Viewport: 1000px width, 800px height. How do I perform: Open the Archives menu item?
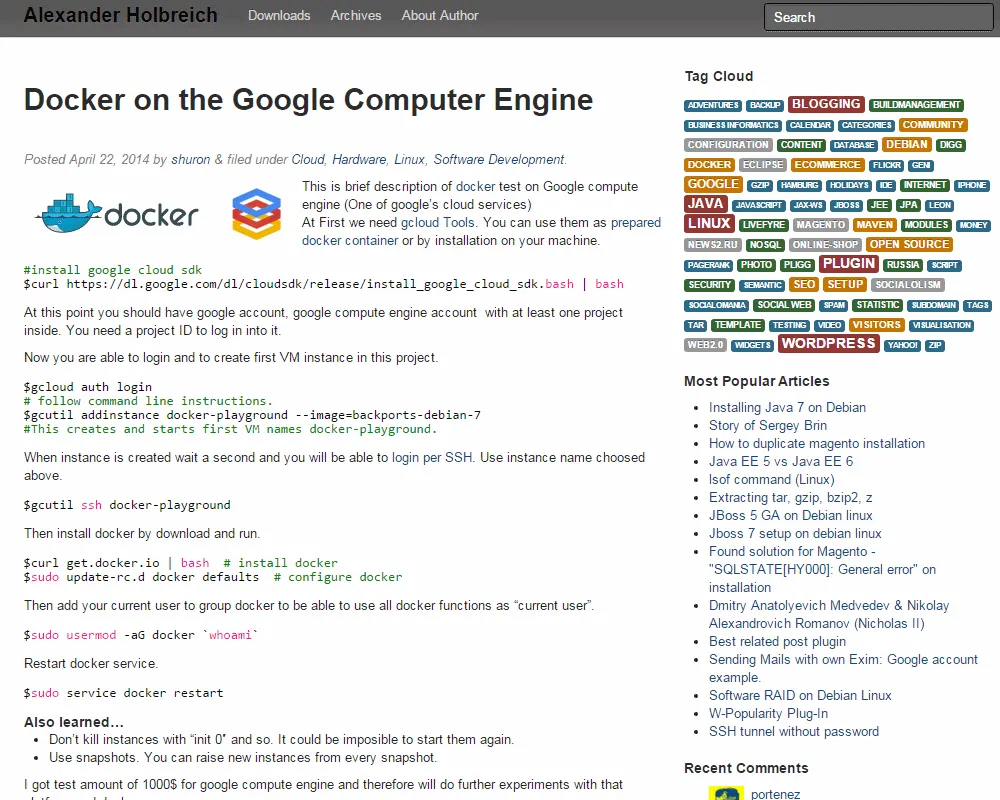pos(356,15)
